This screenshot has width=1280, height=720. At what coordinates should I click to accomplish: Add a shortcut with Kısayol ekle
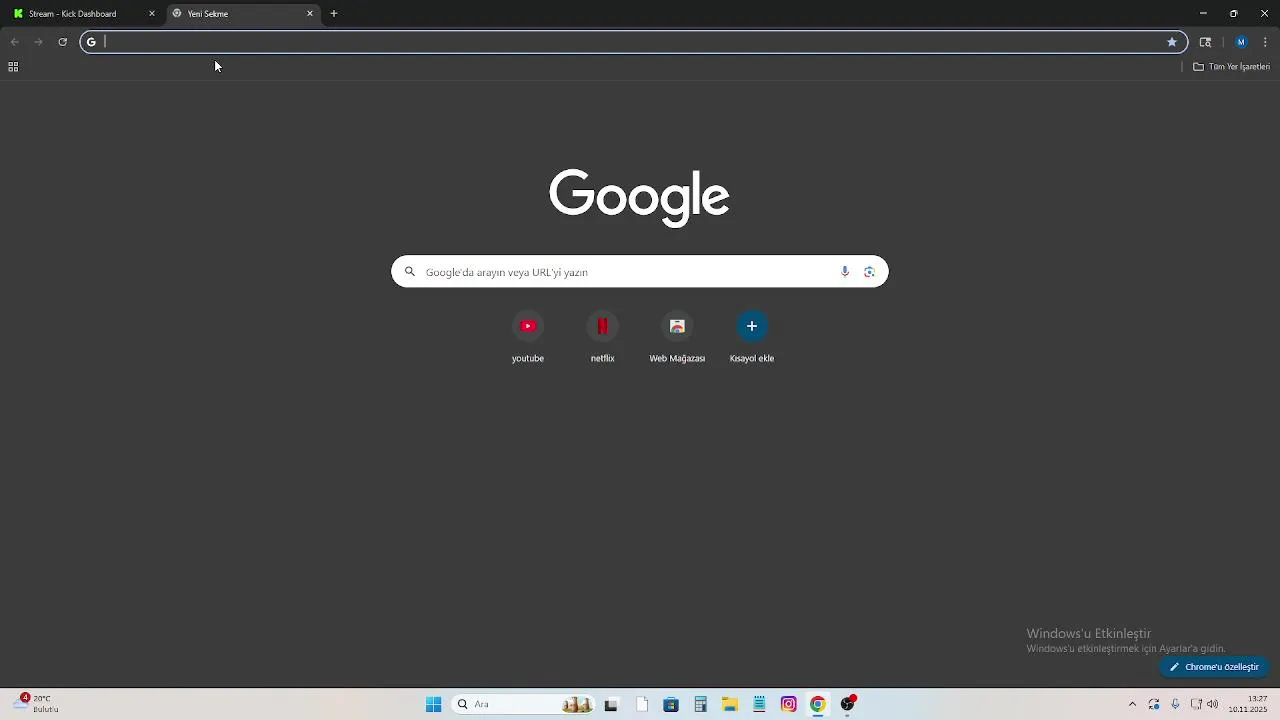[x=752, y=337]
